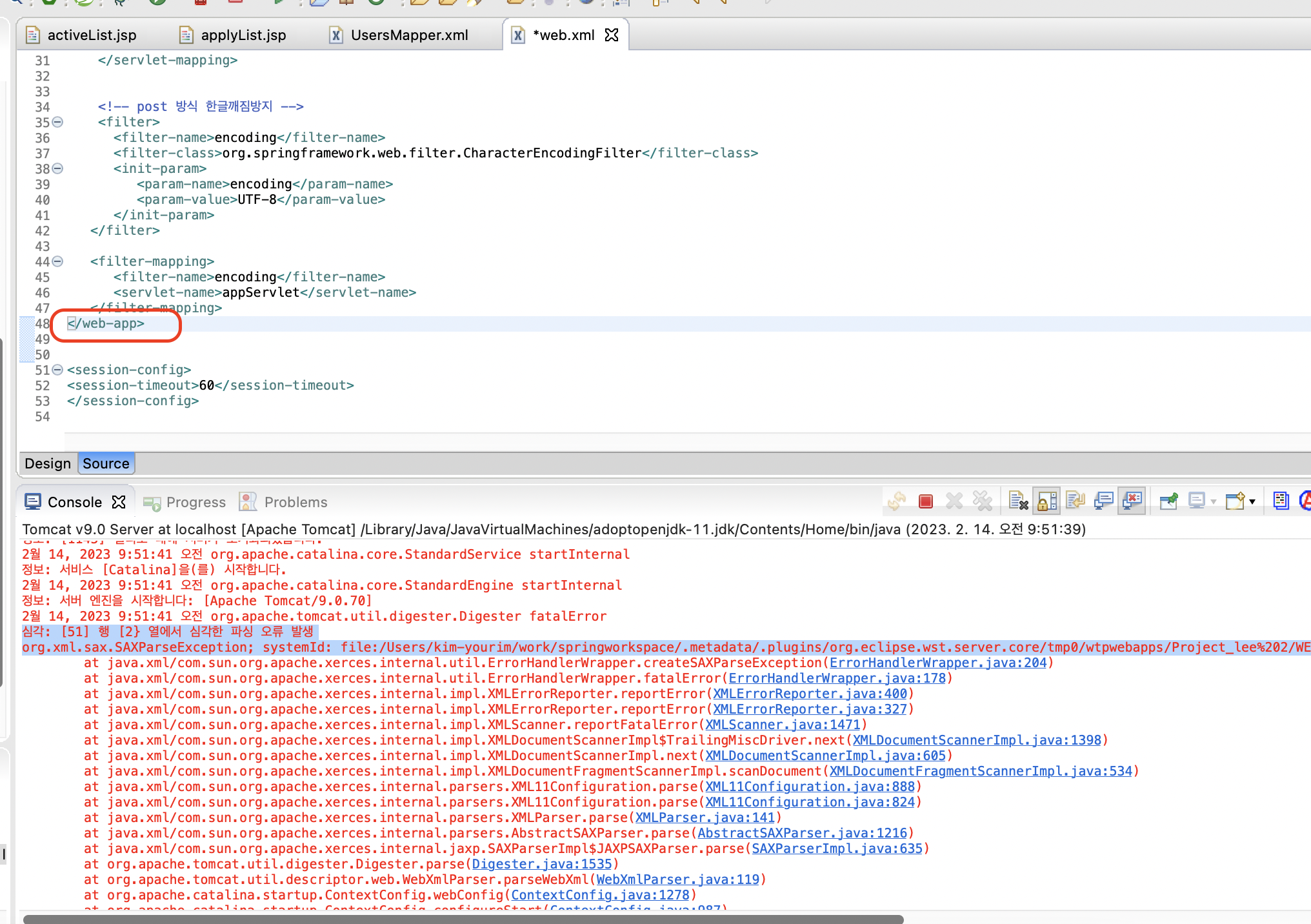Toggle show console on standard output change

(1104, 501)
